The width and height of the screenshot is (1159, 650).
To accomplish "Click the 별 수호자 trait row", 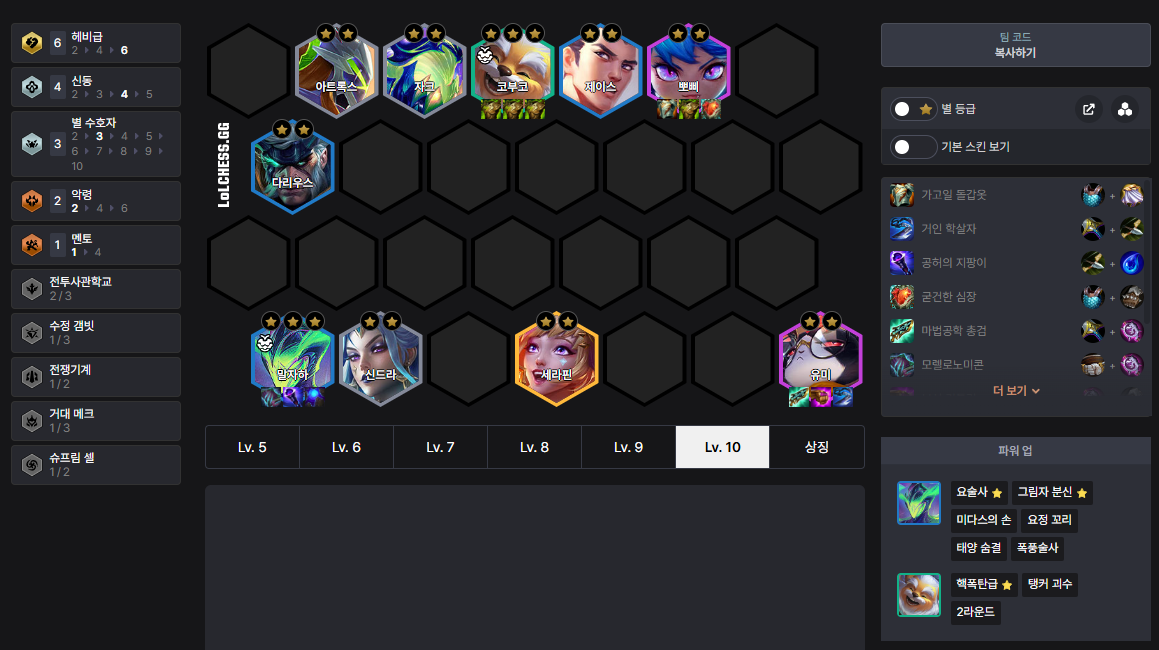I will (96, 144).
